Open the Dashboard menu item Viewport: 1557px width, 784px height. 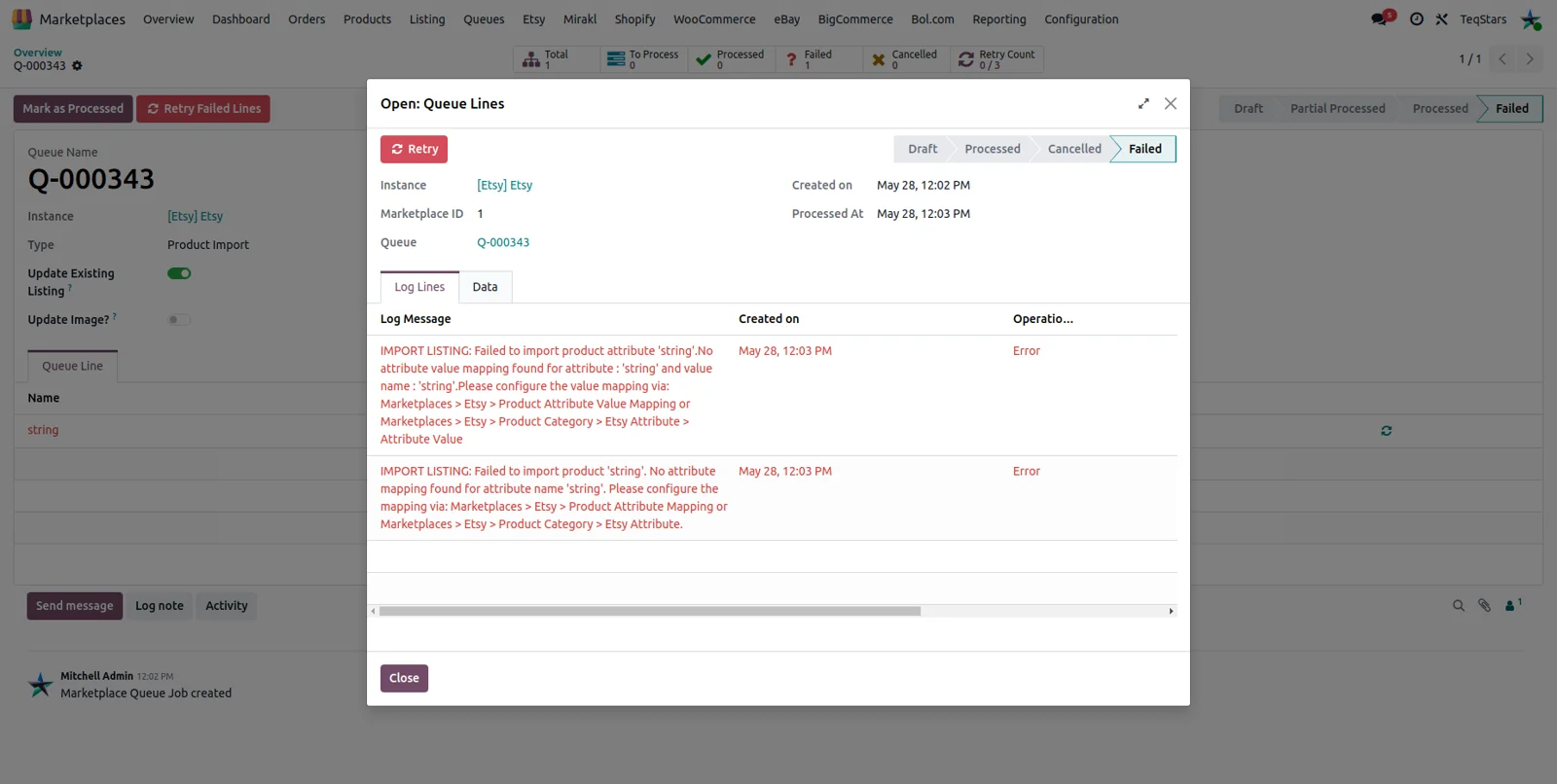241,19
